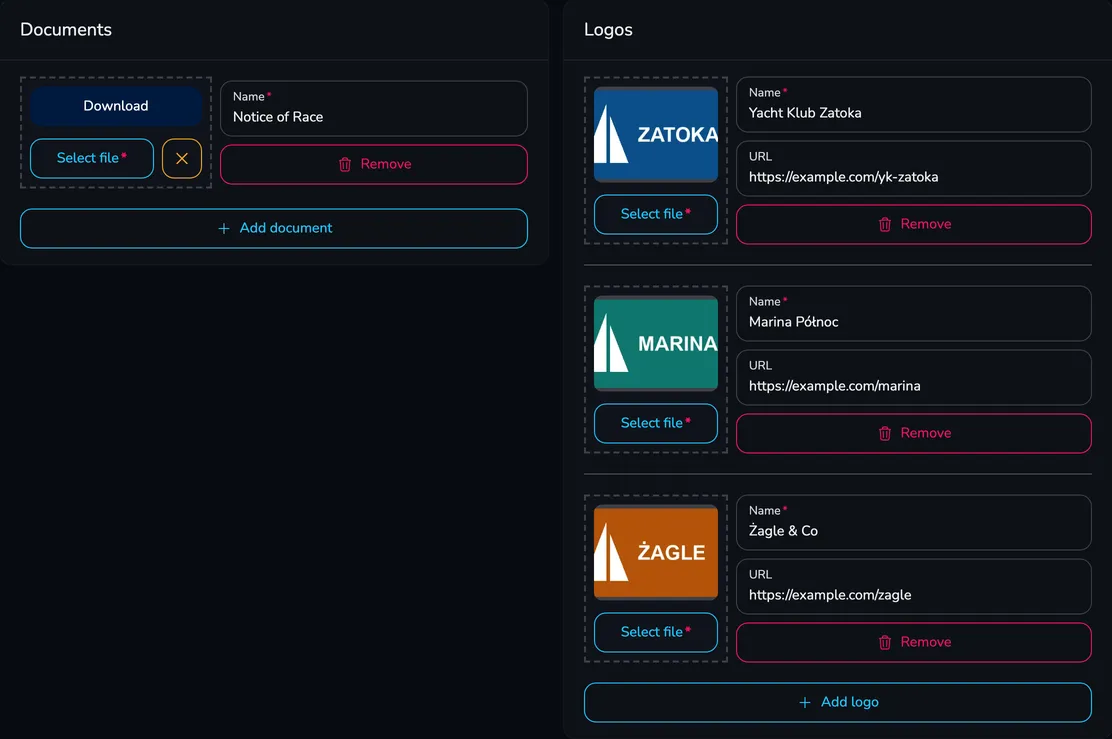Screen dimensions: 1112x739
Task: Select file for the Zatoka logo
Action: (x=655, y=214)
